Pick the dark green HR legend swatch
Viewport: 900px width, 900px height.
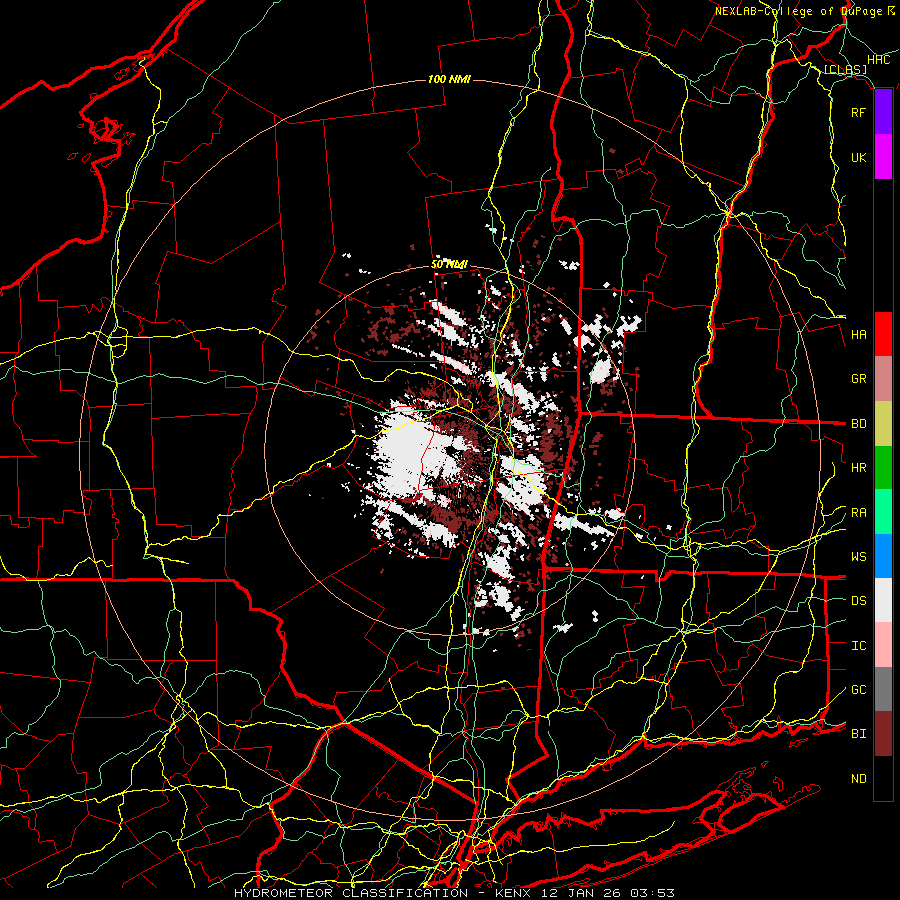883,468
